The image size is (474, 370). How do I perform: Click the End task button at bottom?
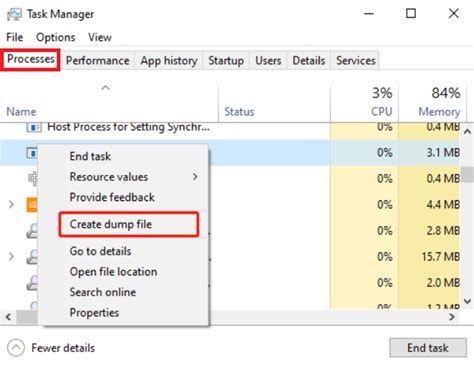428,348
